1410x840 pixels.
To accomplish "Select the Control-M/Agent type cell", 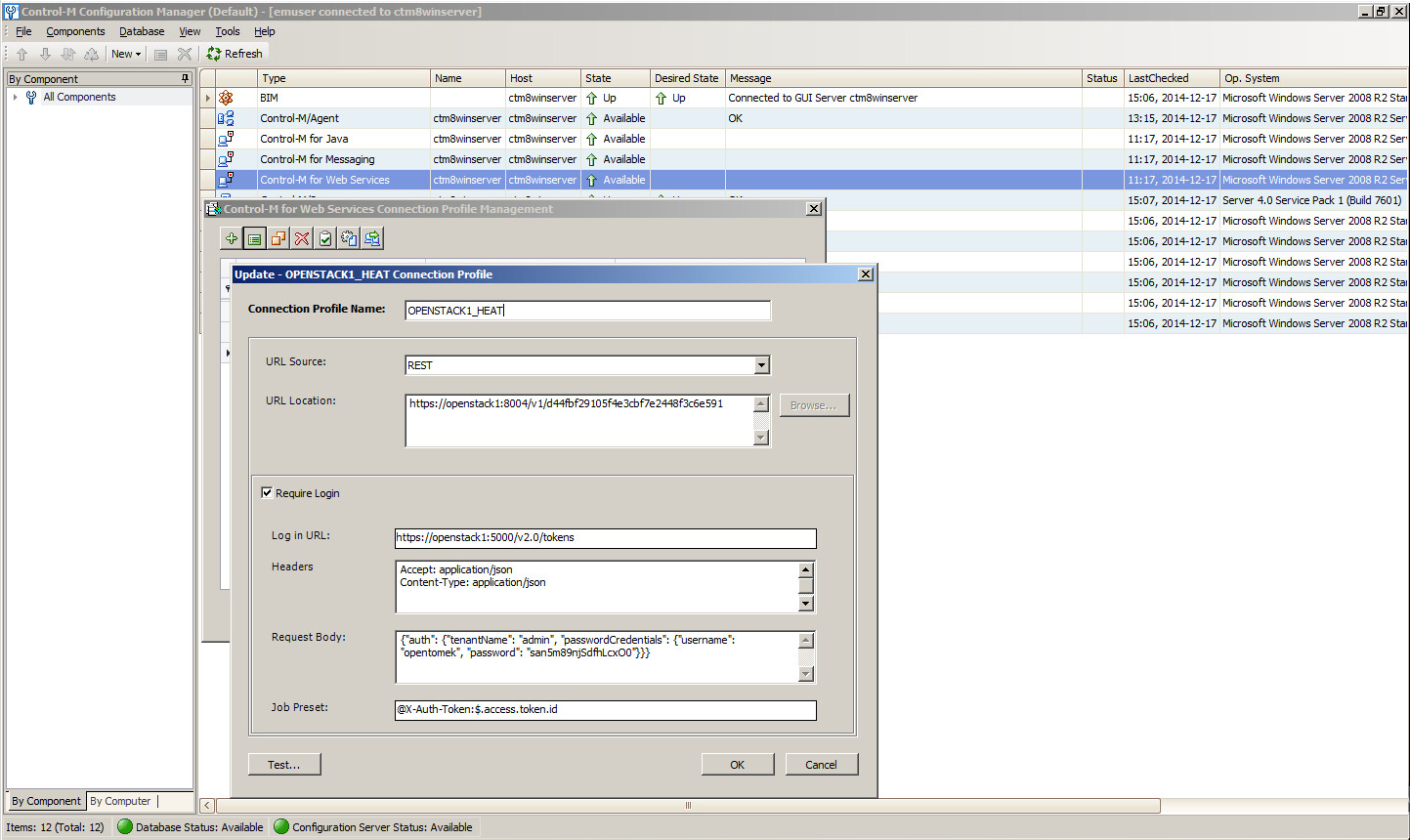I will [x=344, y=118].
